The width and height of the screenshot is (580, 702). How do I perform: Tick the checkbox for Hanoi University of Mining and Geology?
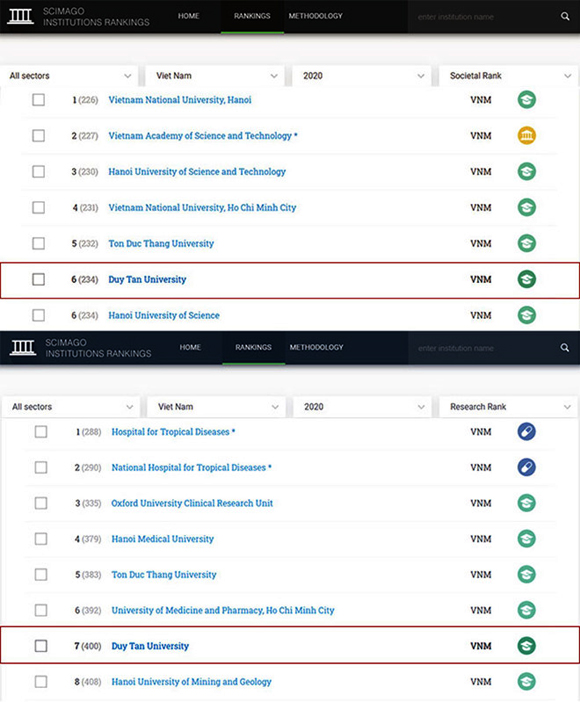(41, 681)
